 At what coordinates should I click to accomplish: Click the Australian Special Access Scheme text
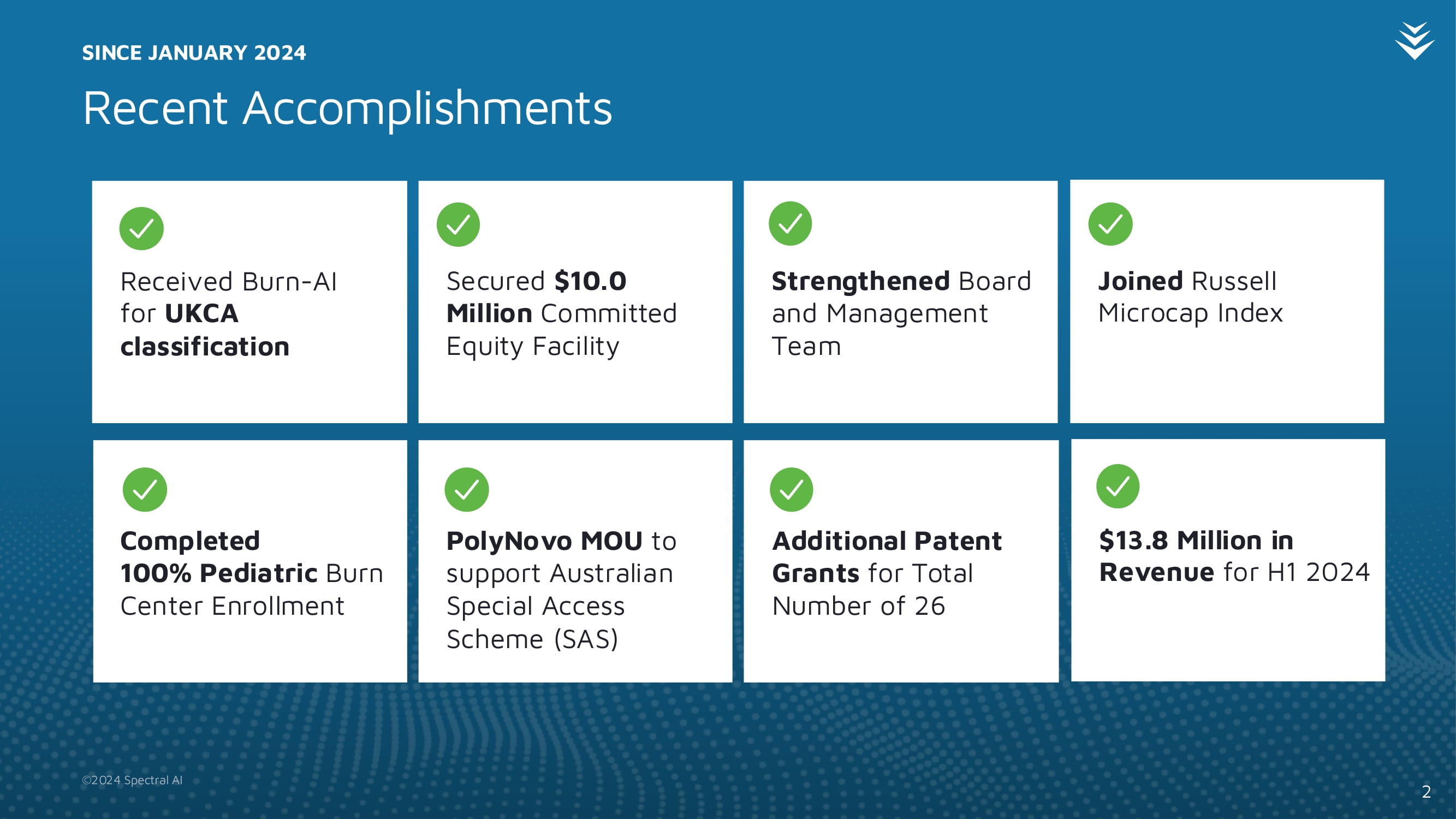pyautogui.click(x=561, y=590)
